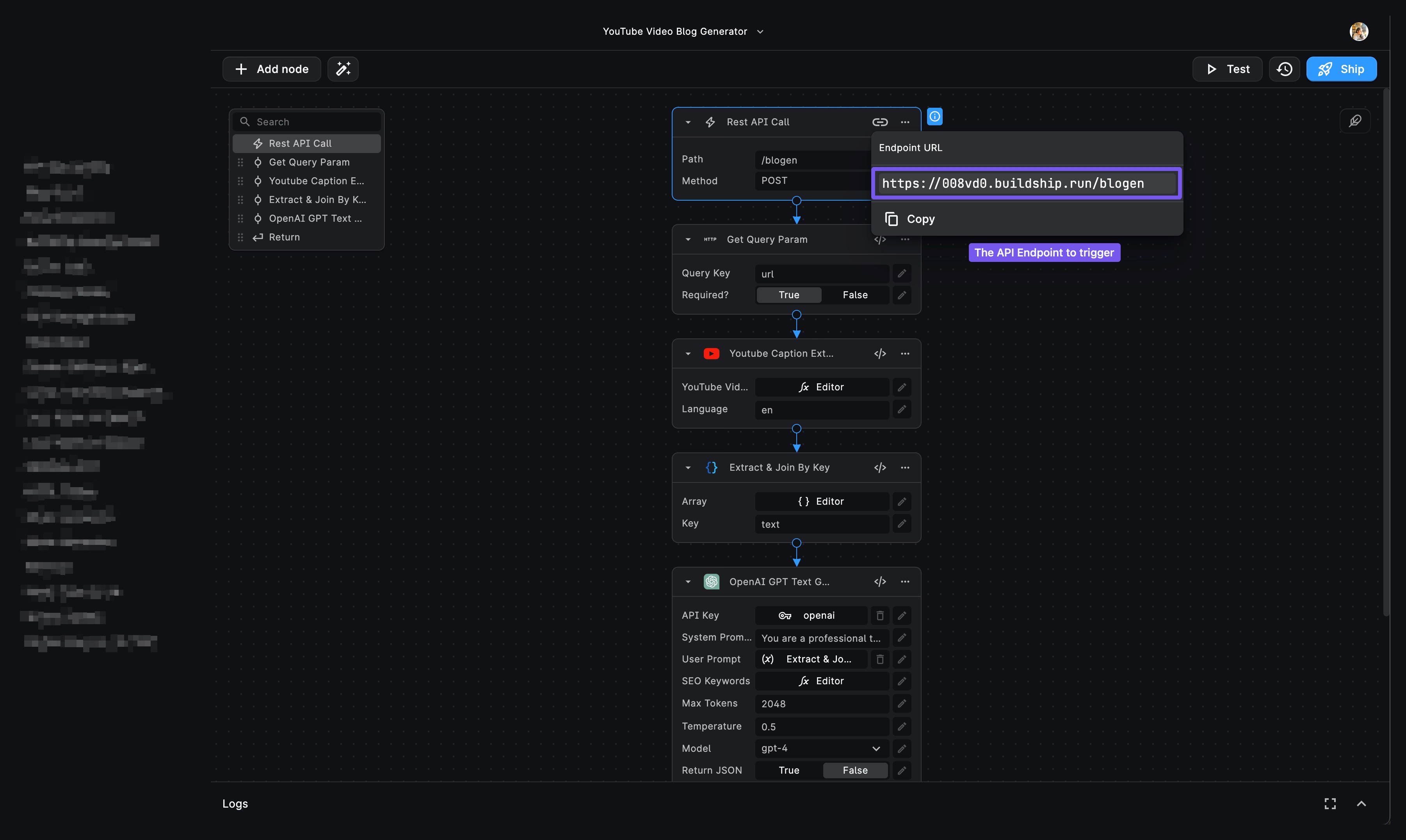Collapse the Rest API Call node
Screen dimensions: 1406x840
point(688,122)
